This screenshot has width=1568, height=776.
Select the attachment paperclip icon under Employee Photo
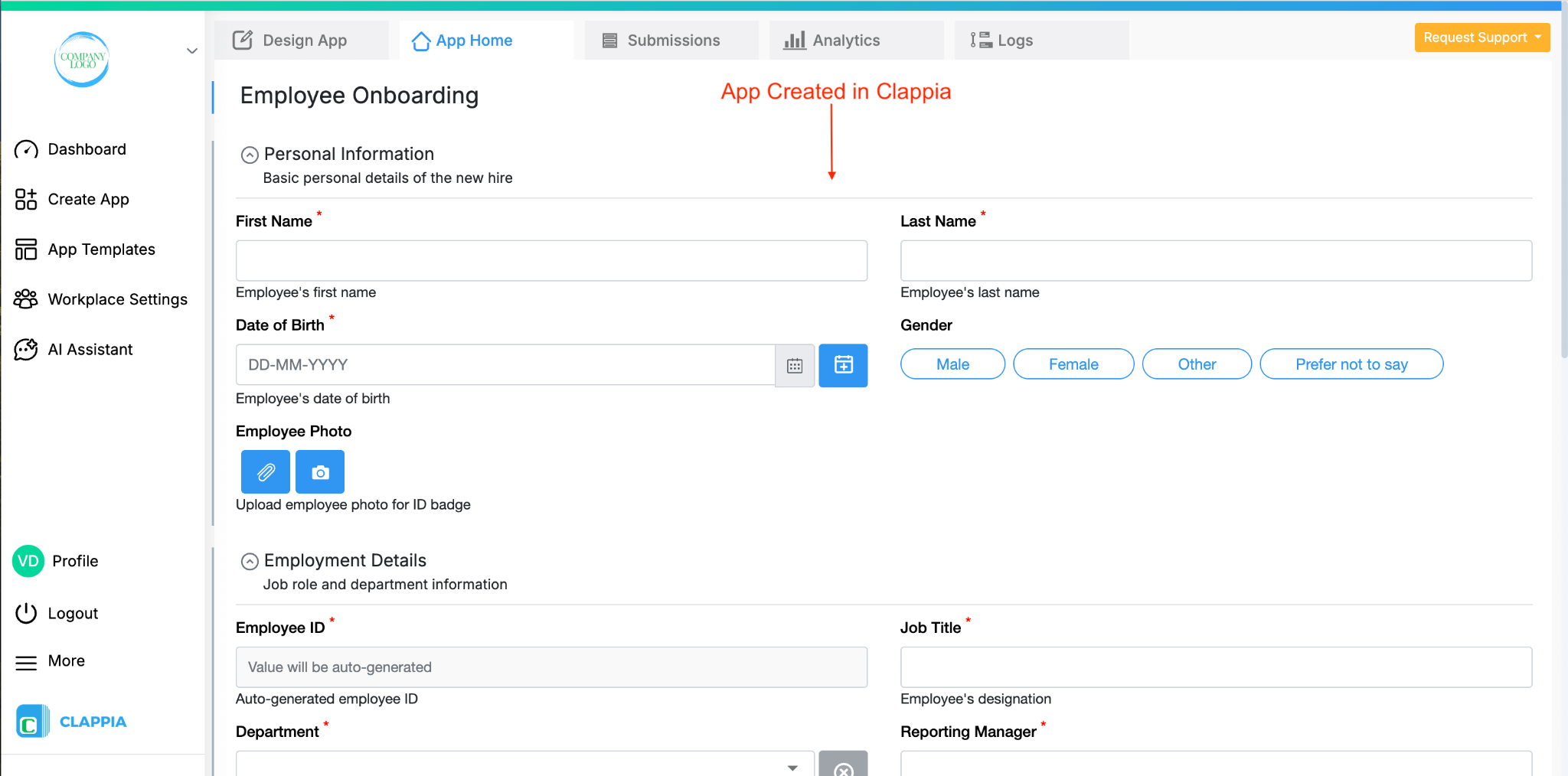coord(264,471)
